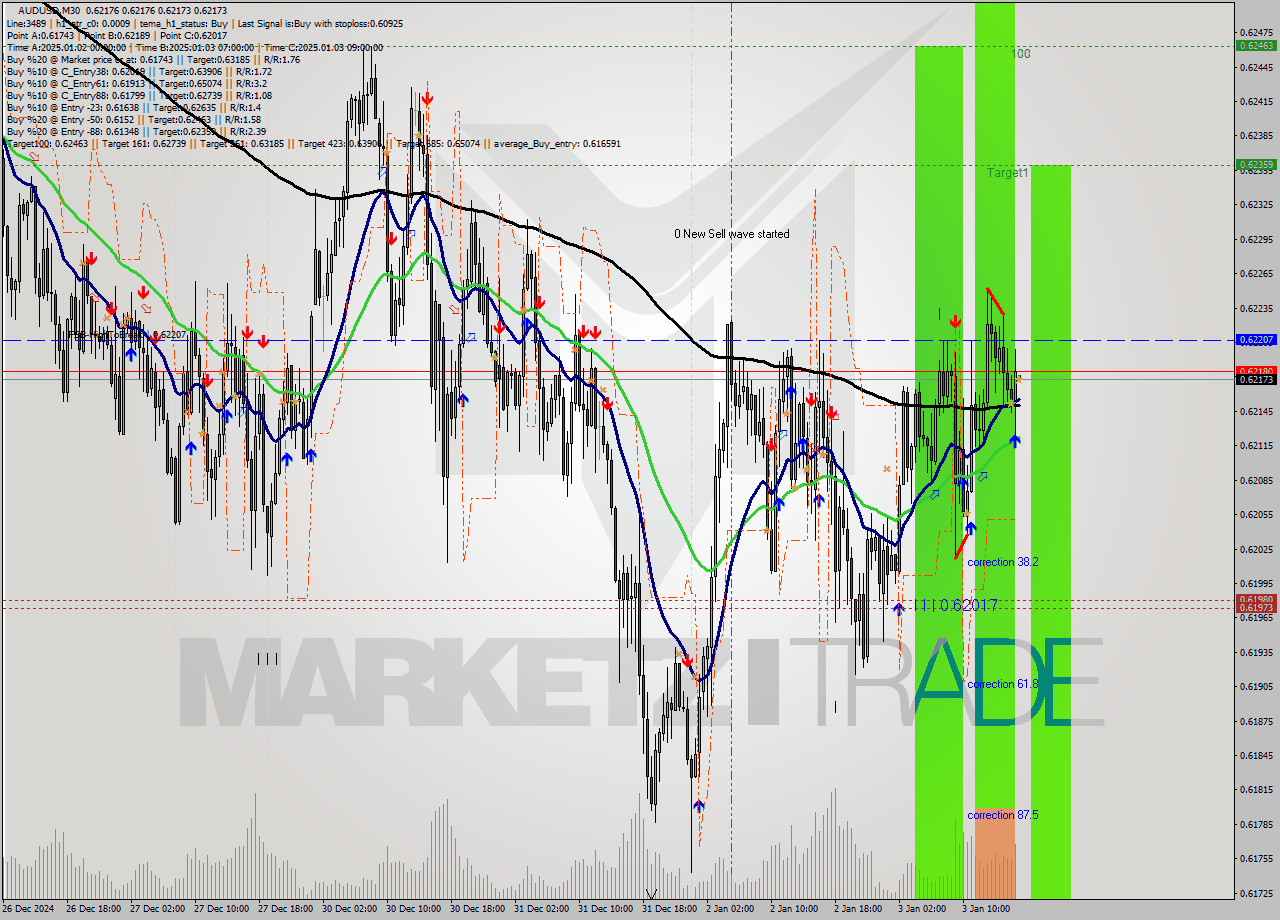Screen dimensions: 1280x920
Task: Click the green 0.62463 price tag
Action: coord(1256,46)
